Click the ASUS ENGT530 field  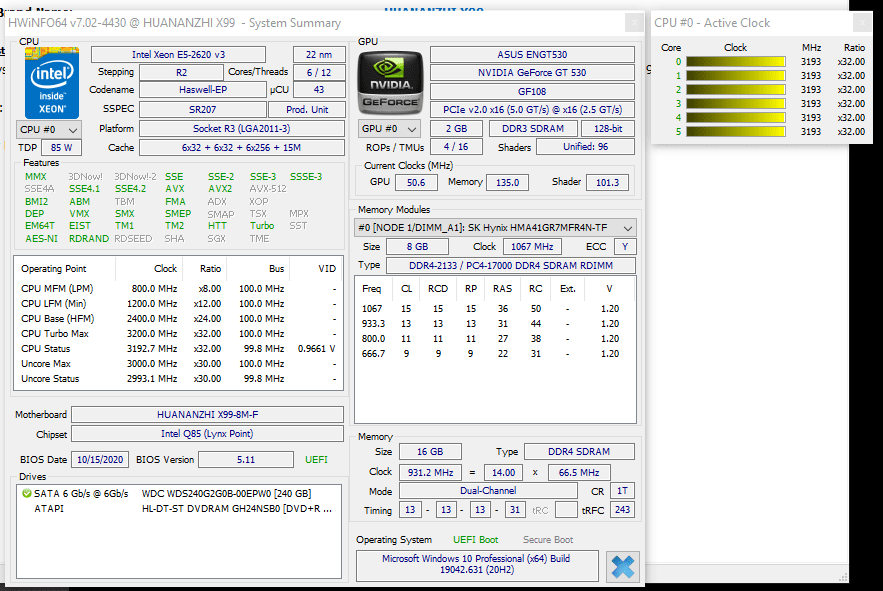(x=532, y=55)
